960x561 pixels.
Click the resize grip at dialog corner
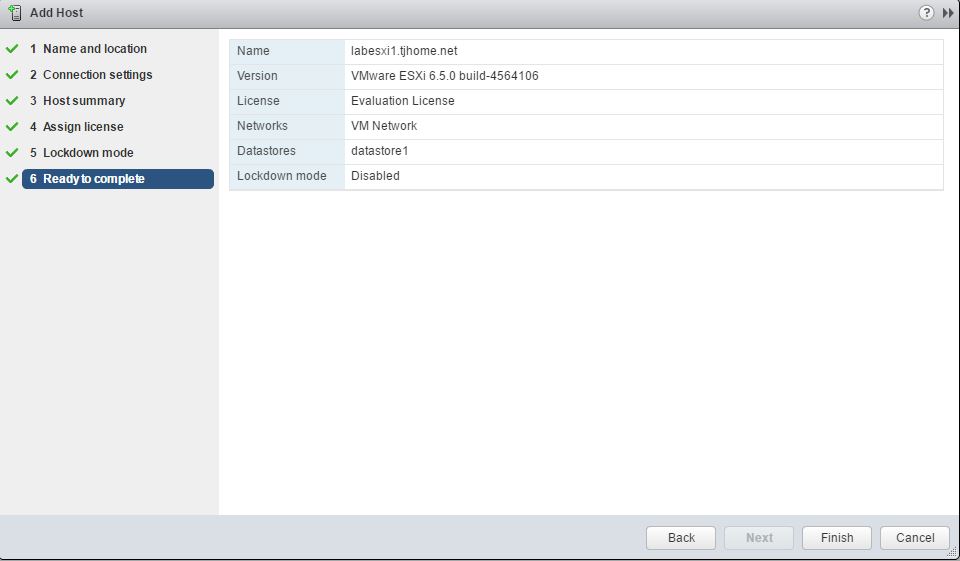[x=952, y=553]
